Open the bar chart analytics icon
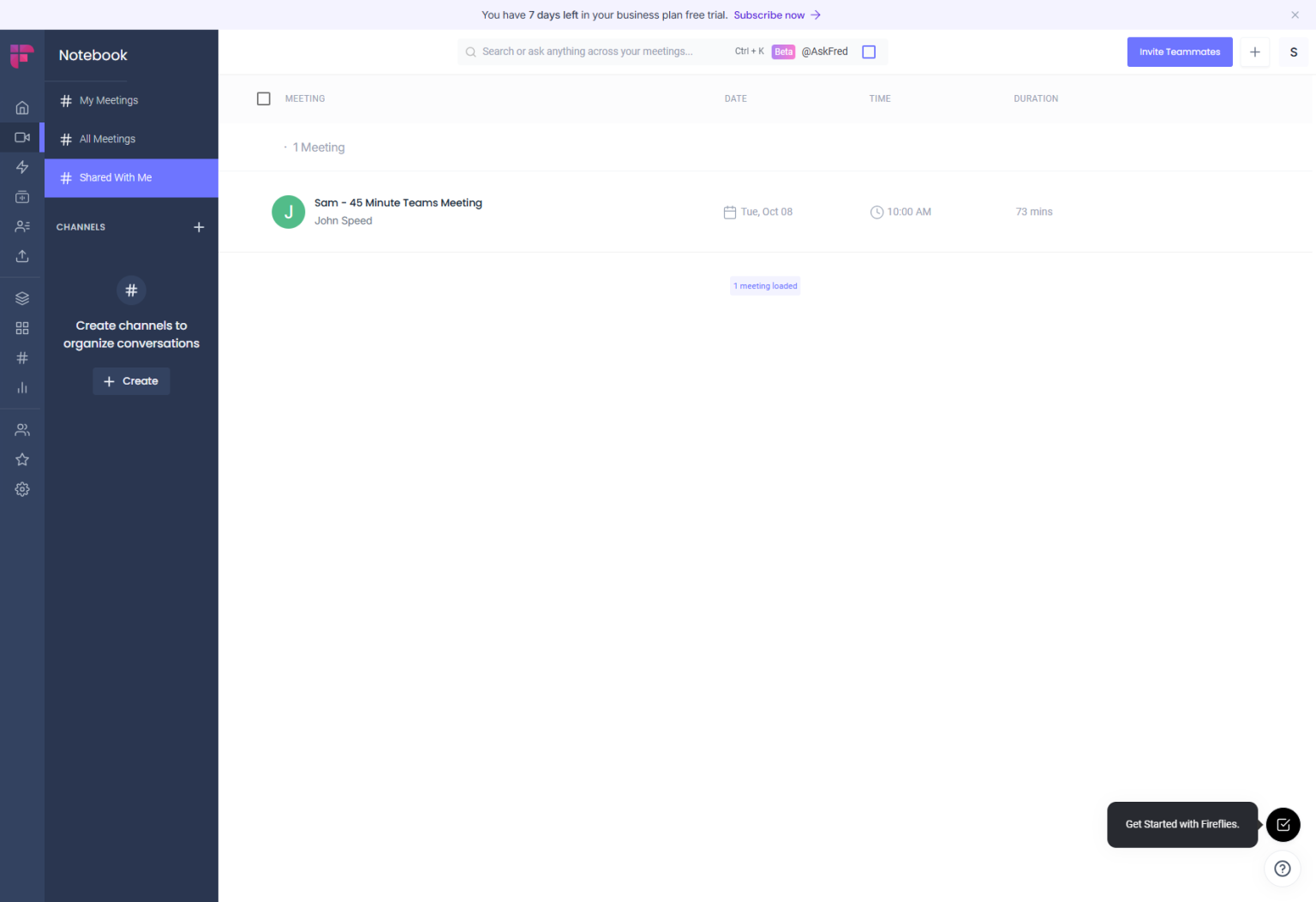 point(22,388)
